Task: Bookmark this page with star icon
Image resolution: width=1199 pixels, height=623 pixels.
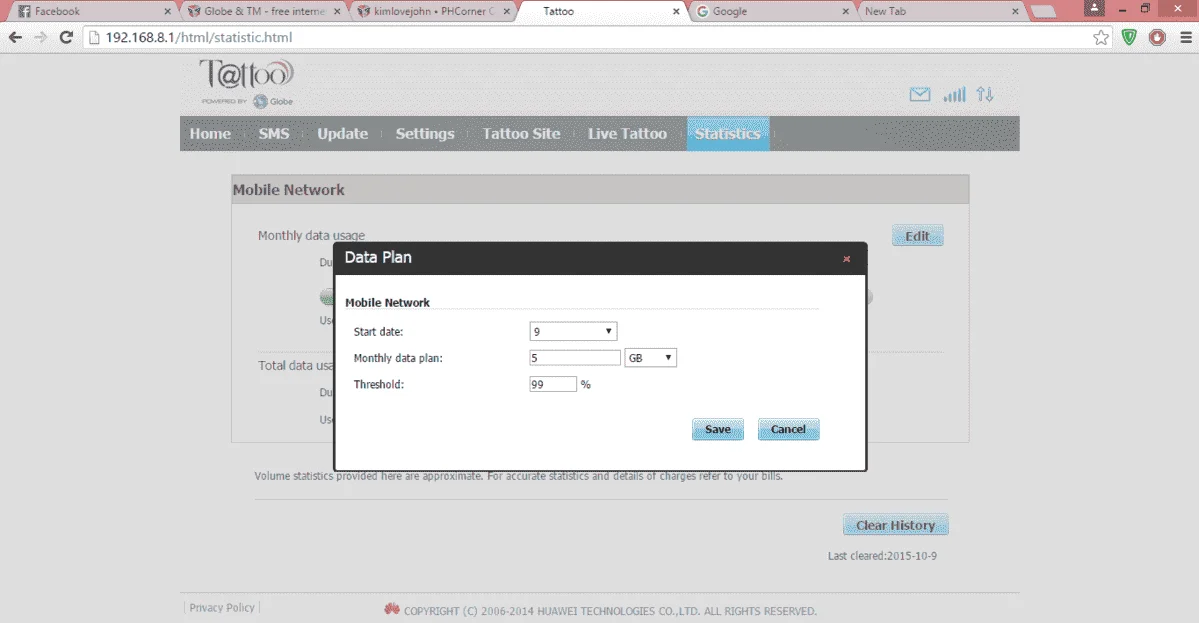Action: click(x=1100, y=37)
